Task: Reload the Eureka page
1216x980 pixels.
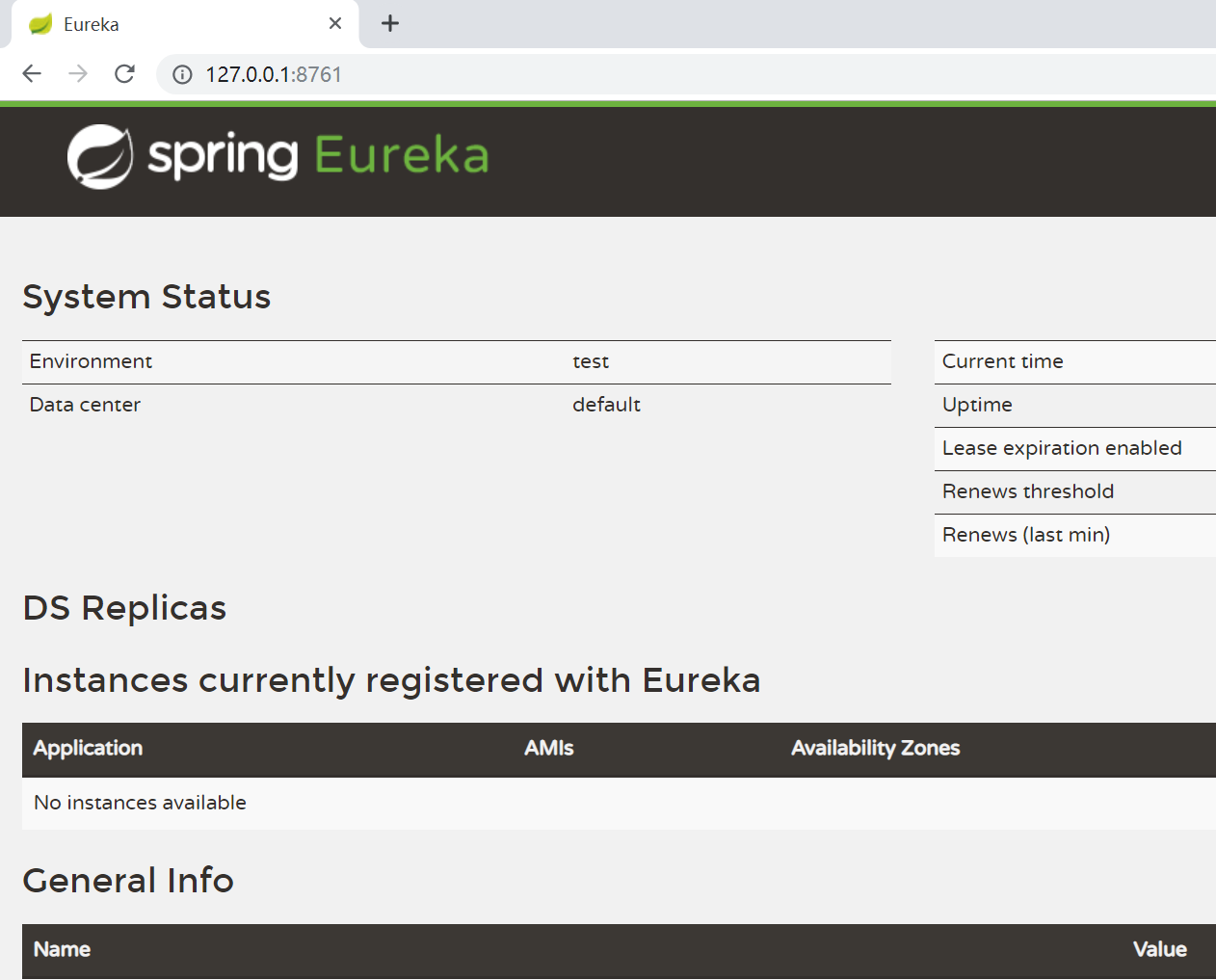Action: tap(124, 74)
